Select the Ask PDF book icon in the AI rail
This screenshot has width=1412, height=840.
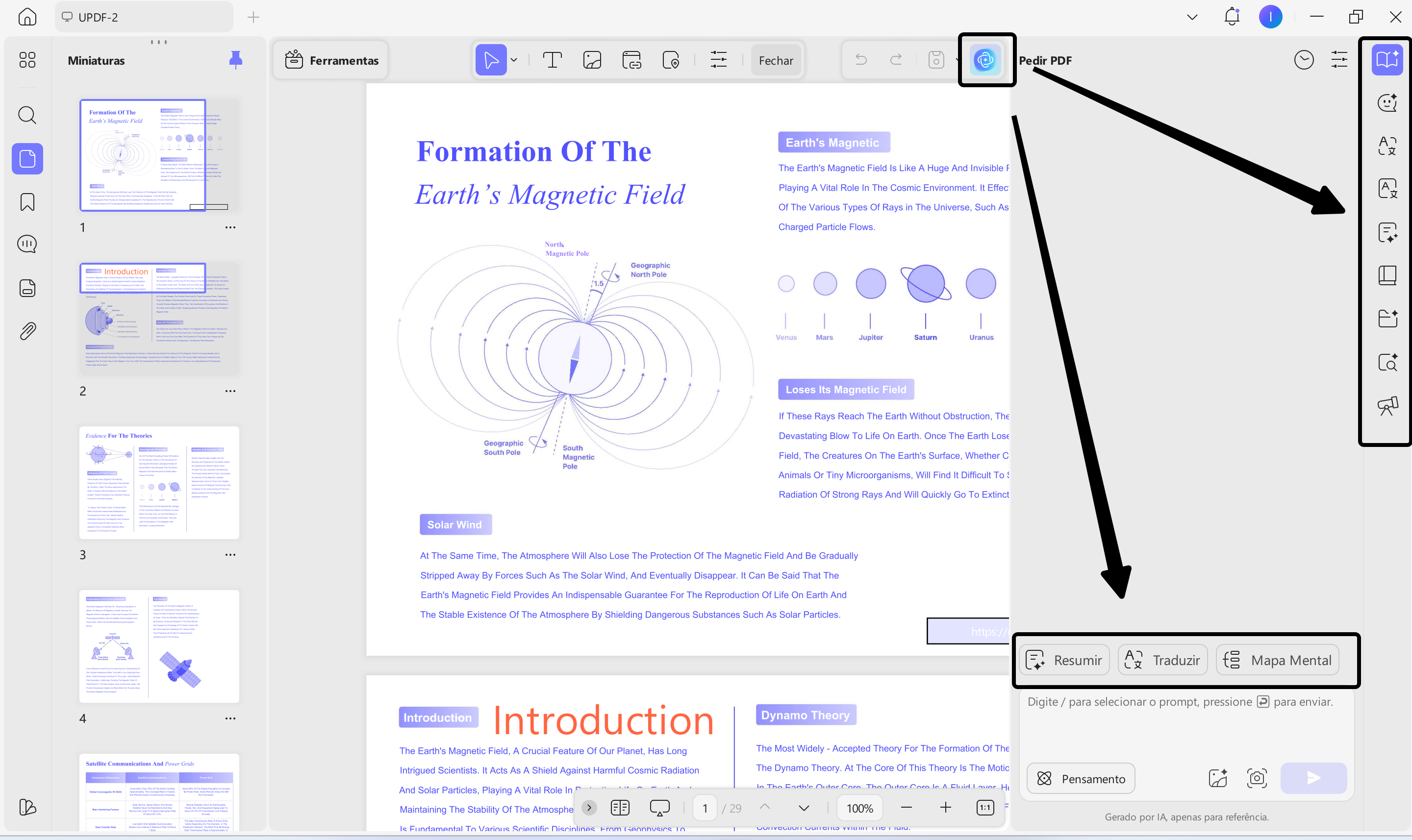point(1387,60)
